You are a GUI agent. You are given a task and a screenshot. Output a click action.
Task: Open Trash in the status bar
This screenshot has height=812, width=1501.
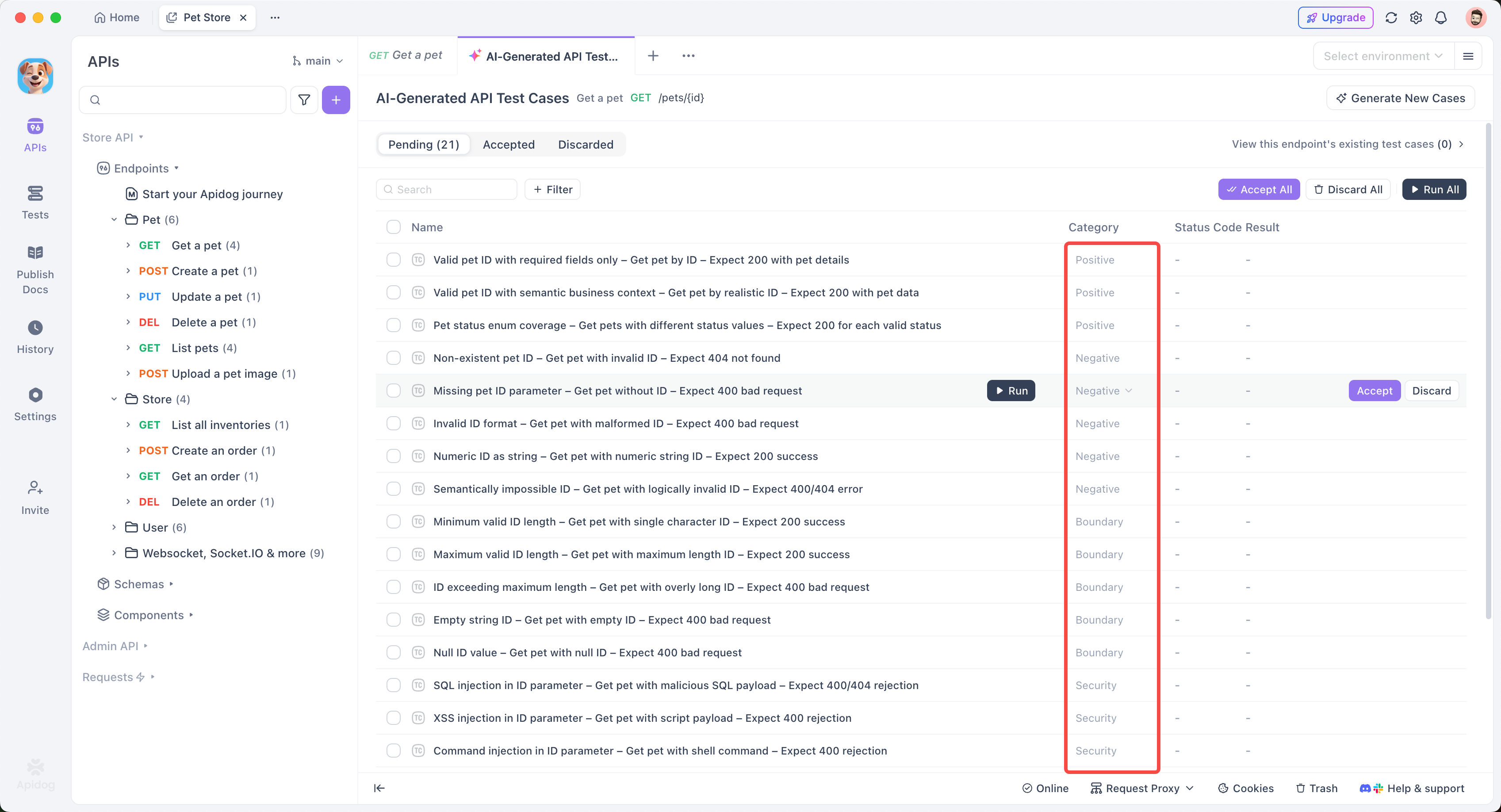pos(1316,788)
